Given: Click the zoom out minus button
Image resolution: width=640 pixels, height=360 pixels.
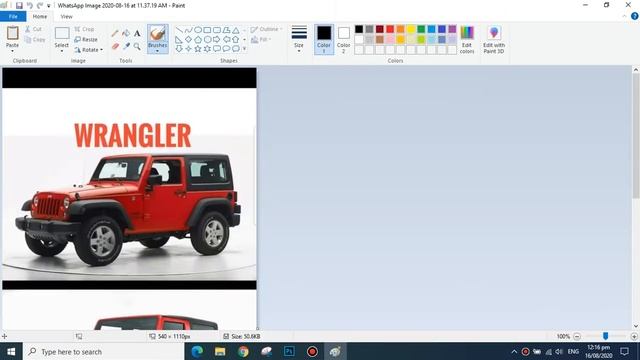Looking at the screenshot, I should point(577,336).
